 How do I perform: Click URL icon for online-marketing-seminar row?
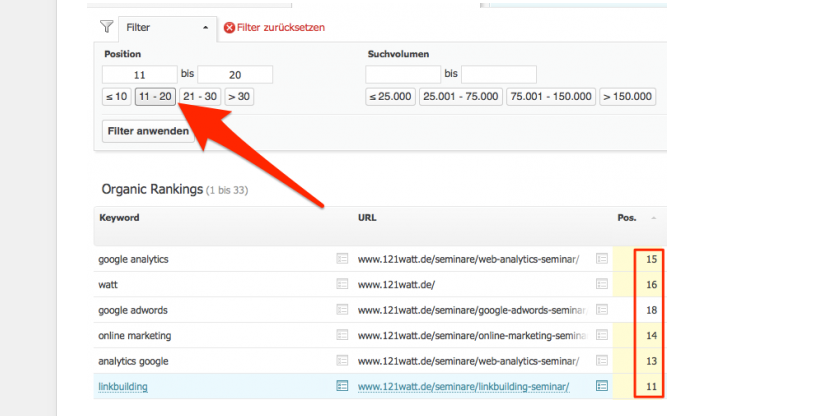pyautogui.click(x=602, y=335)
